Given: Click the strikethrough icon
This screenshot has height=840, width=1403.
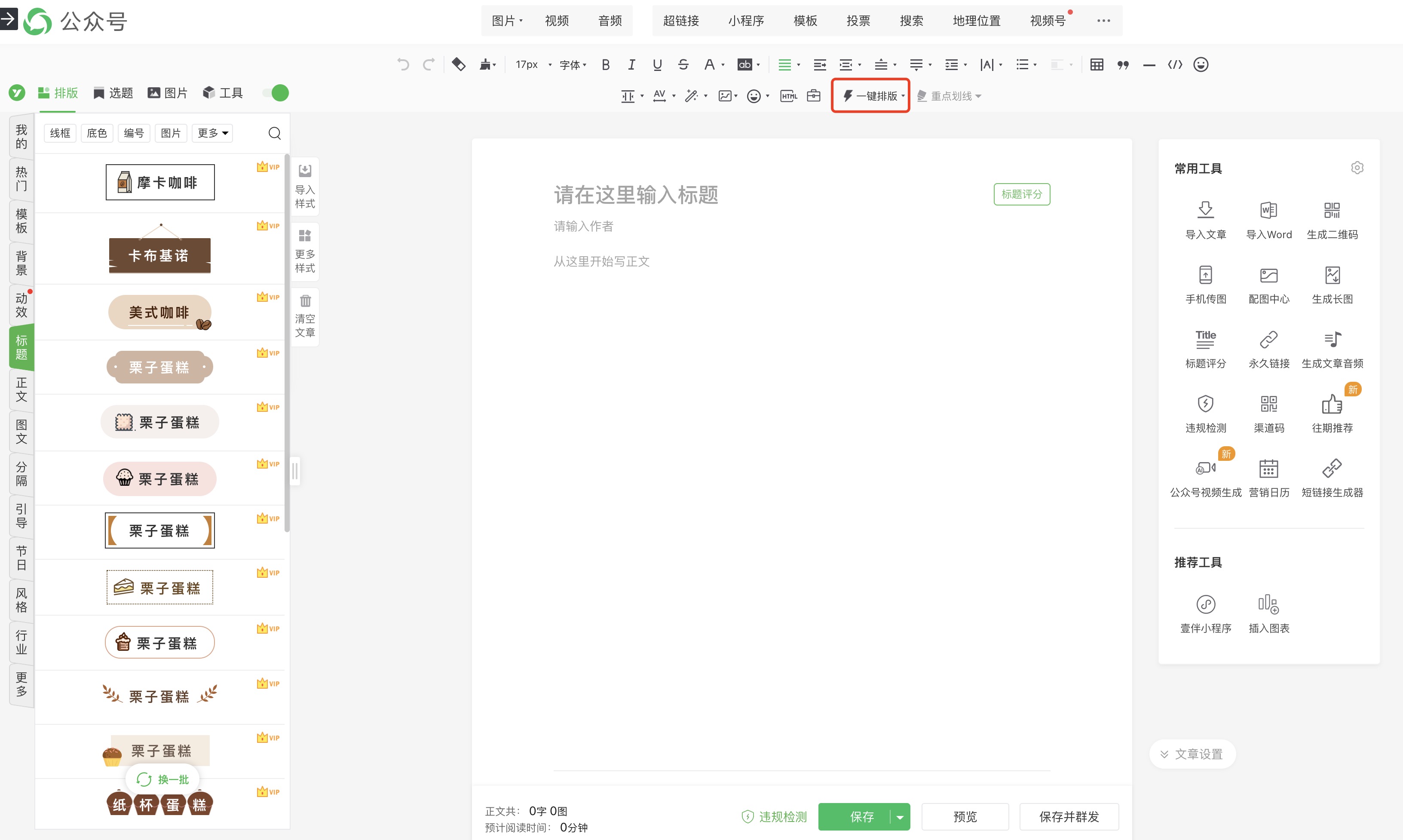Looking at the screenshot, I should [683, 64].
